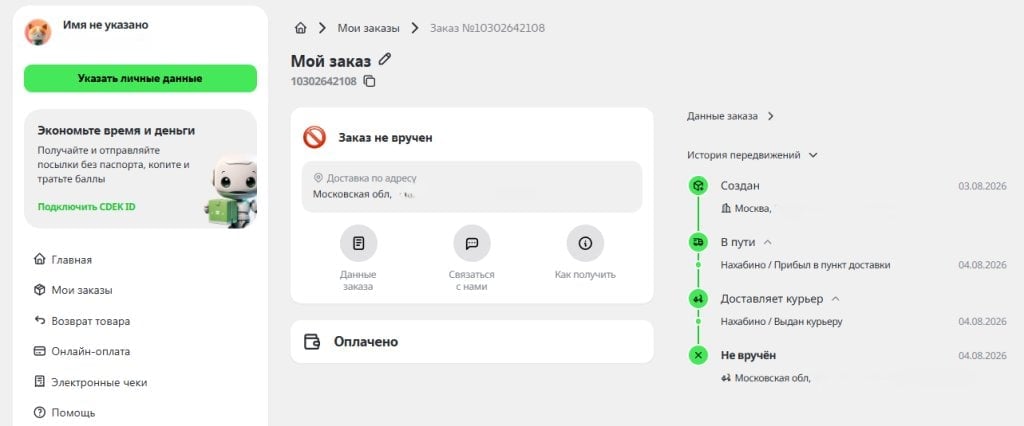Click the Заказ не вручен prohibition icon
The height and width of the screenshot is (426, 1024).
(x=314, y=137)
